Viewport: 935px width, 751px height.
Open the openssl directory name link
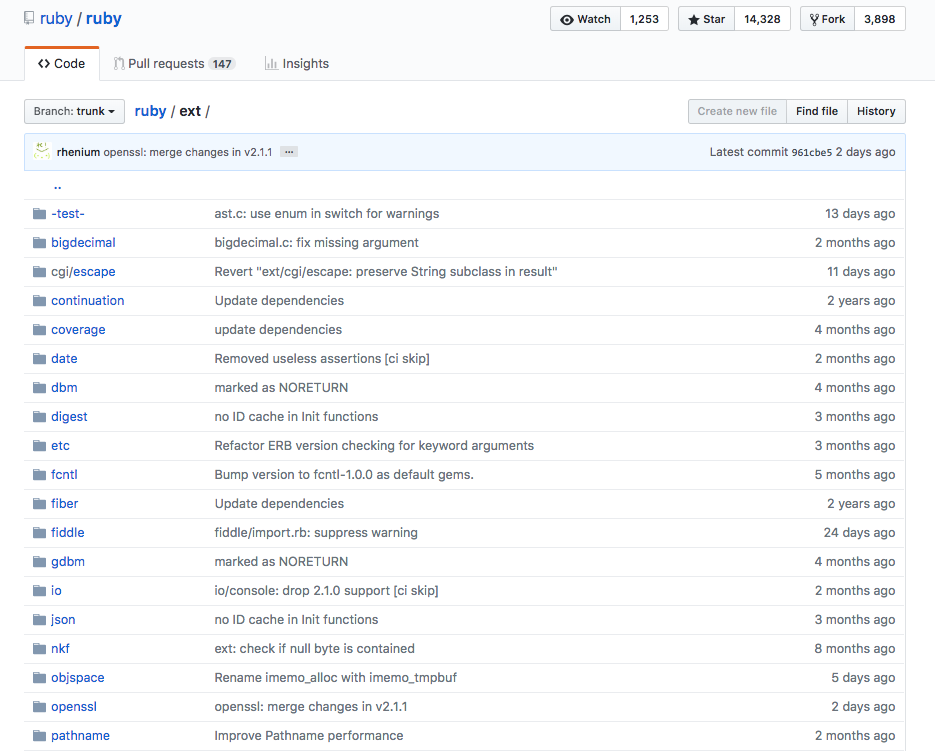point(74,707)
